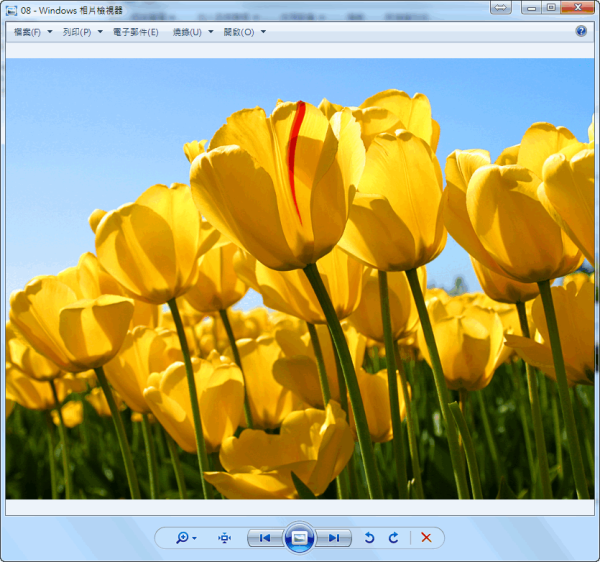Expand the small arrow beside the magnifier
The image size is (600, 562).
tap(194, 538)
